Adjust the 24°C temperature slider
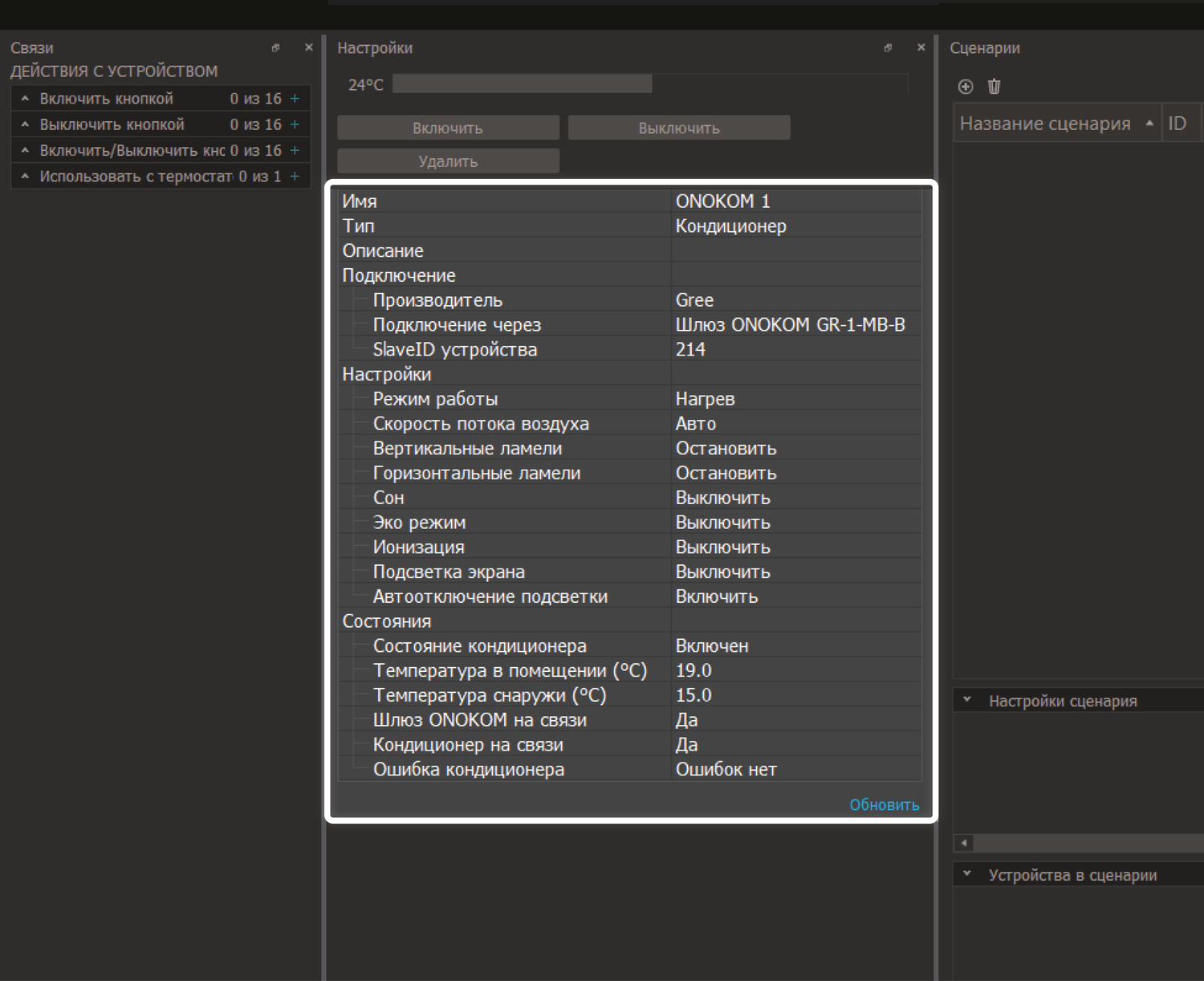1204x981 pixels. coord(650,84)
